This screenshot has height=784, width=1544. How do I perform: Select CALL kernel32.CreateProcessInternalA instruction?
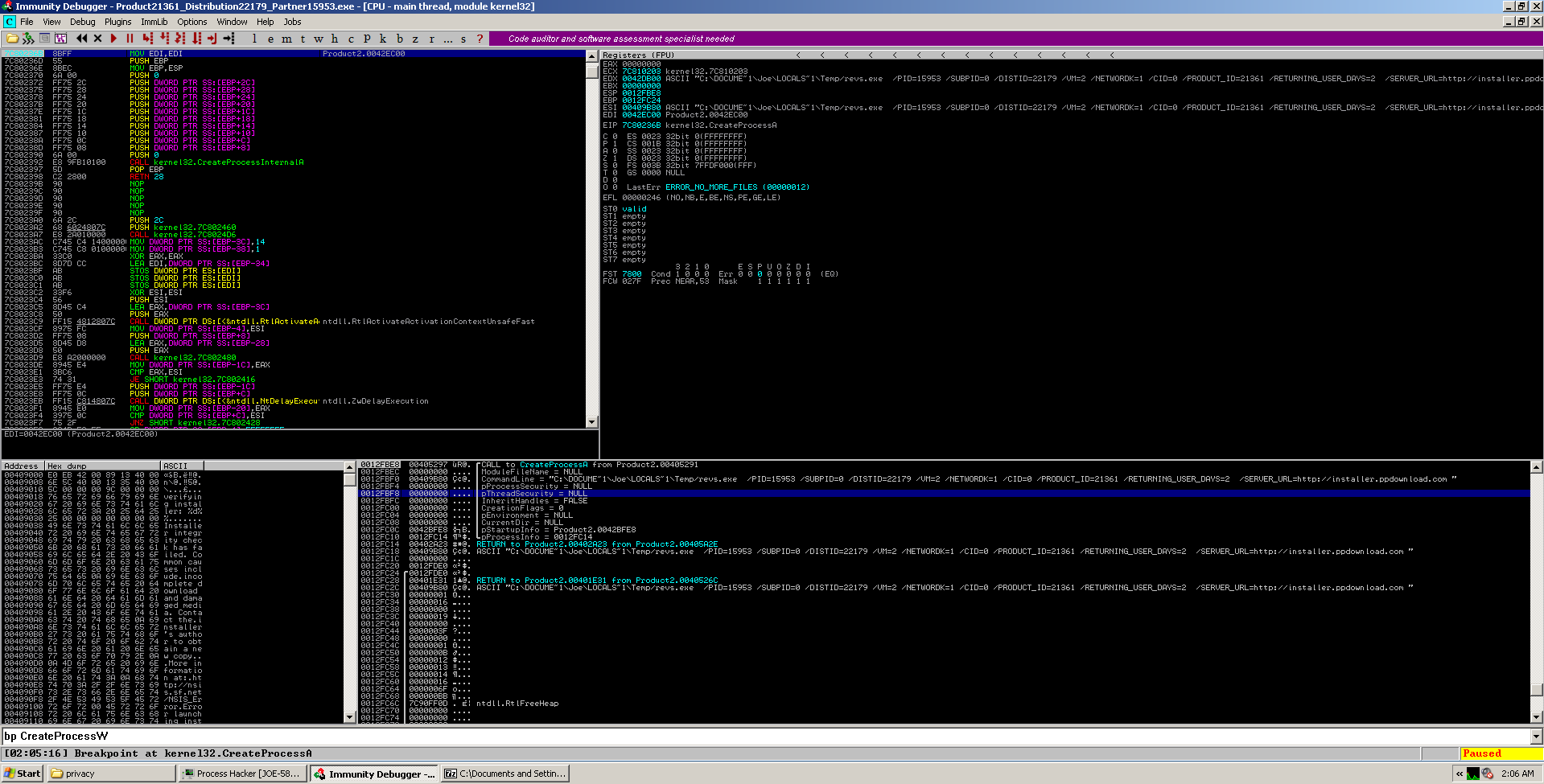click(217, 162)
